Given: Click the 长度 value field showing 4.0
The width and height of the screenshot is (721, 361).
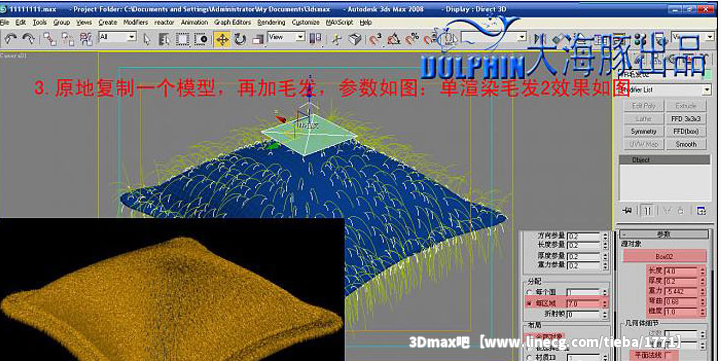Looking at the screenshot, I should pos(682,271).
